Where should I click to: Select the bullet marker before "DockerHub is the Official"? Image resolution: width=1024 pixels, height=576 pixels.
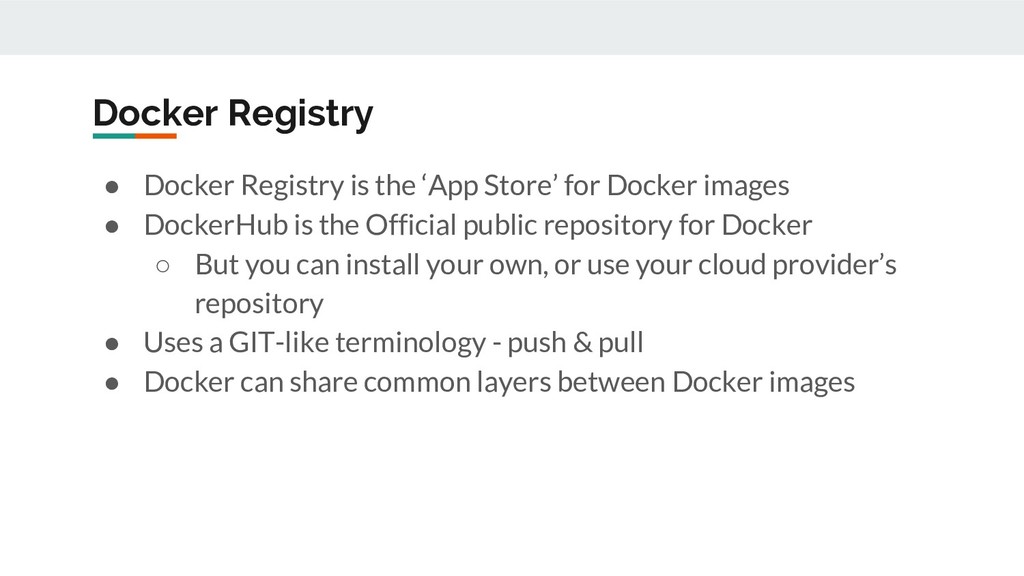click(x=112, y=227)
